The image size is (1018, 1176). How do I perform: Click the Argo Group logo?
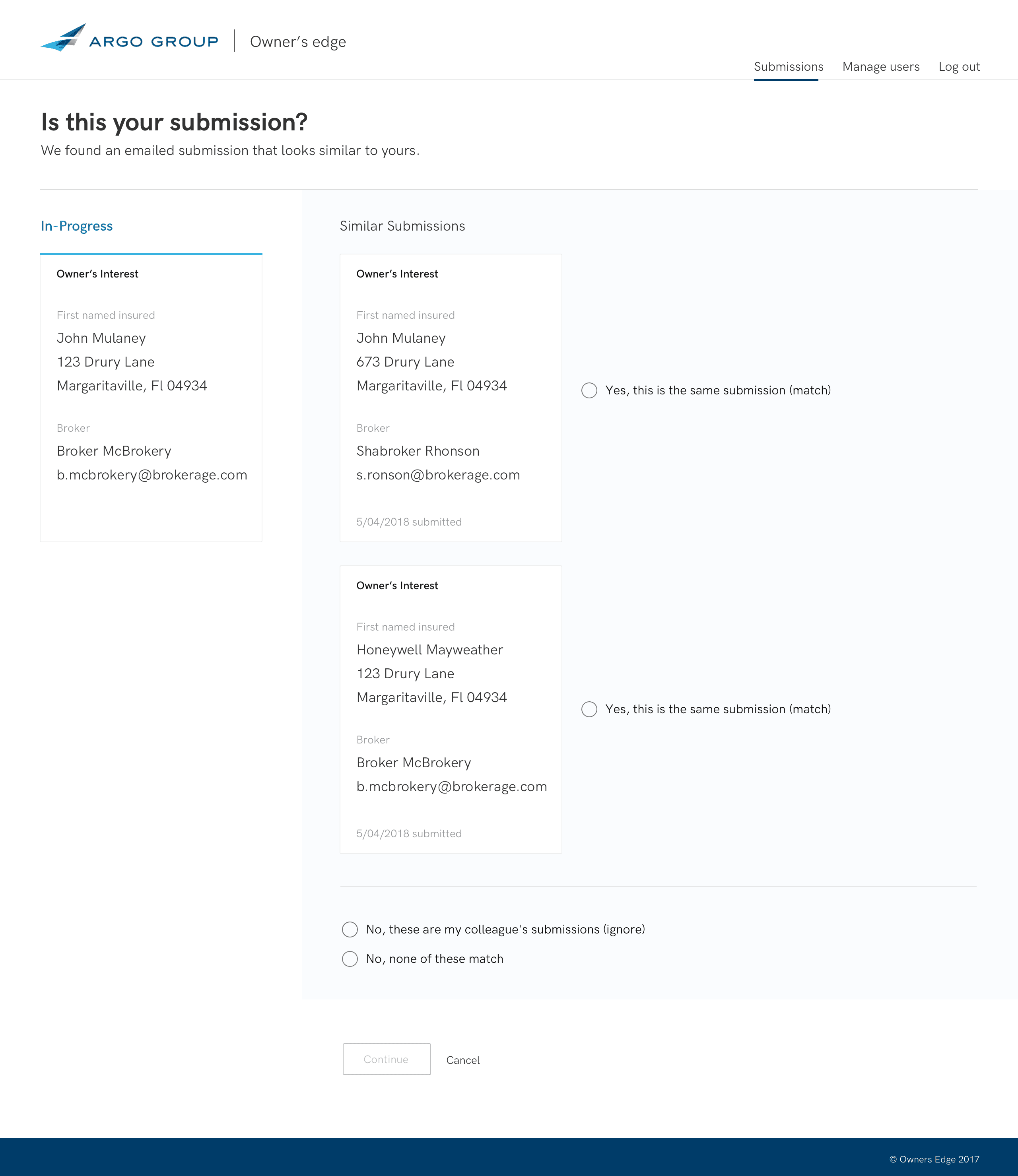[x=129, y=39]
